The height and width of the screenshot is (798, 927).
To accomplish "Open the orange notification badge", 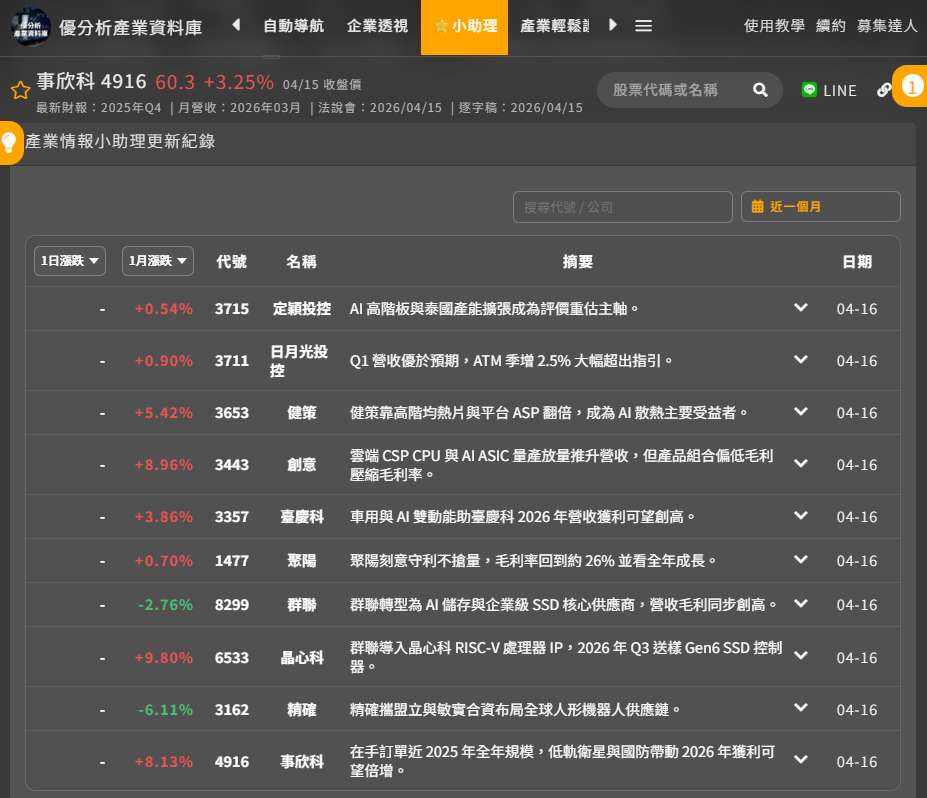I will pyautogui.click(x=910, y=87).
